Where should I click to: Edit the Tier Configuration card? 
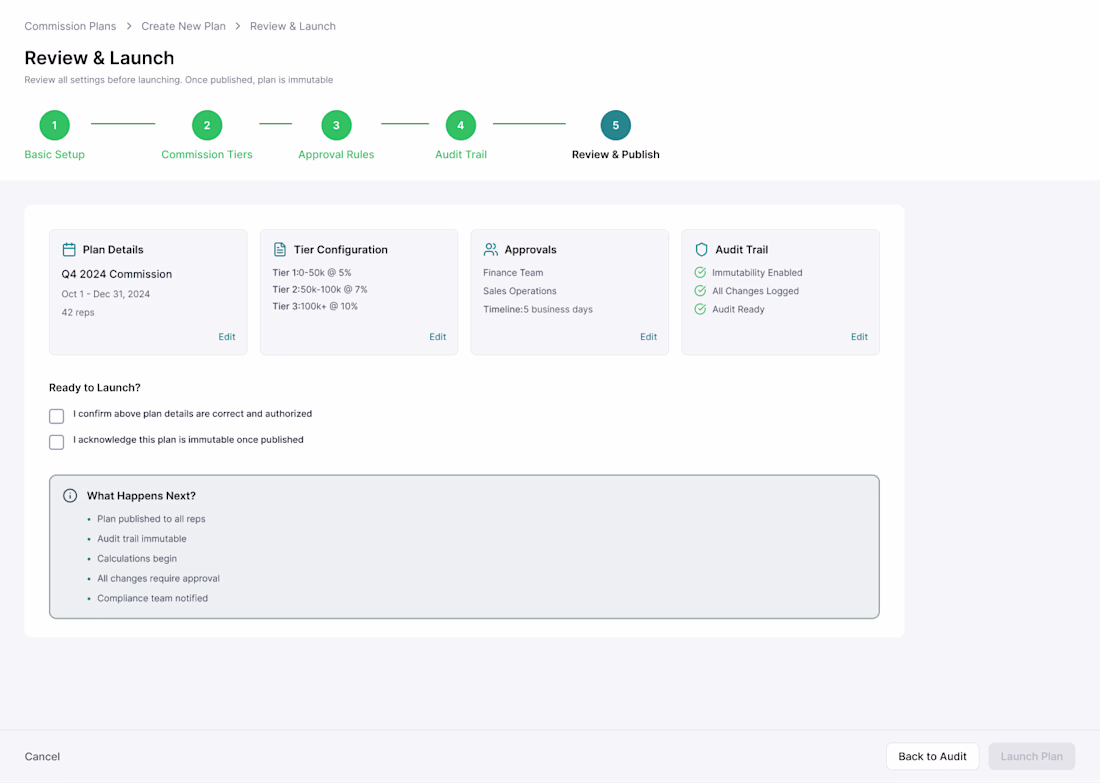coord(438,337)
